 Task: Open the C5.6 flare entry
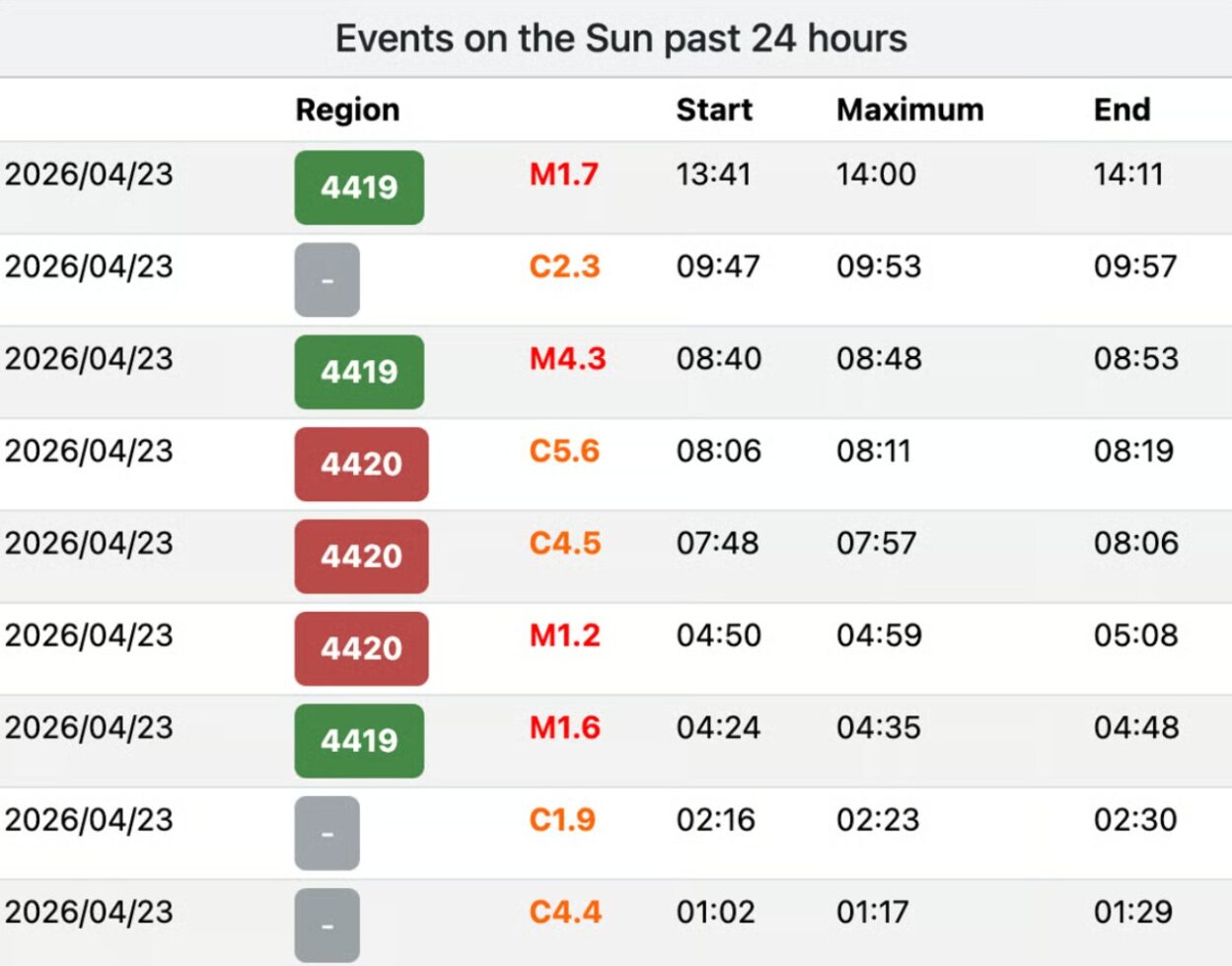(x=564, y=451)
